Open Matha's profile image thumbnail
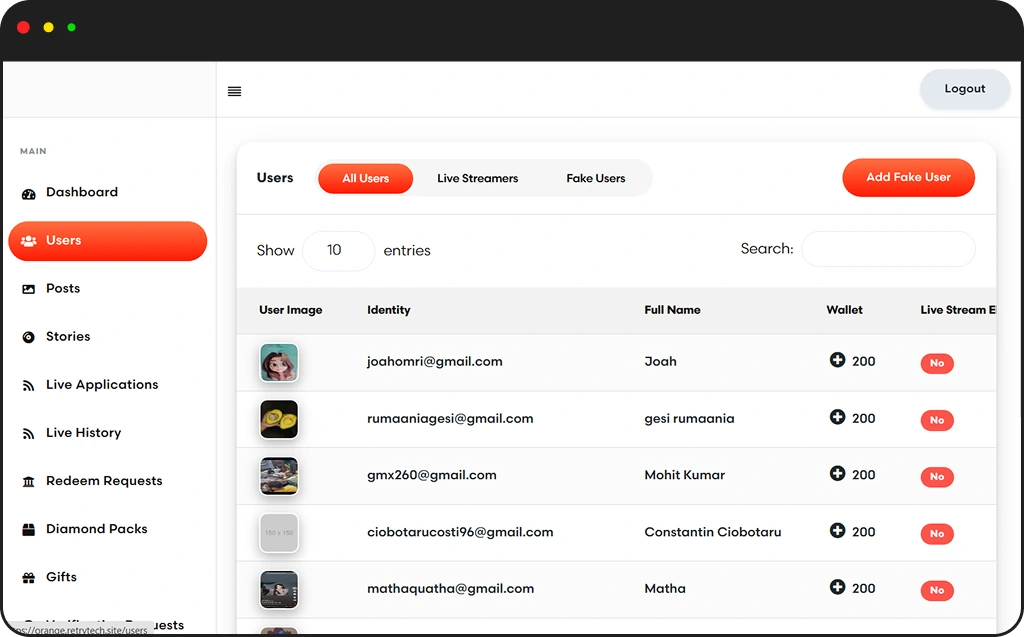The height and width of the screenshot is (637, 1024). (279, 590)
